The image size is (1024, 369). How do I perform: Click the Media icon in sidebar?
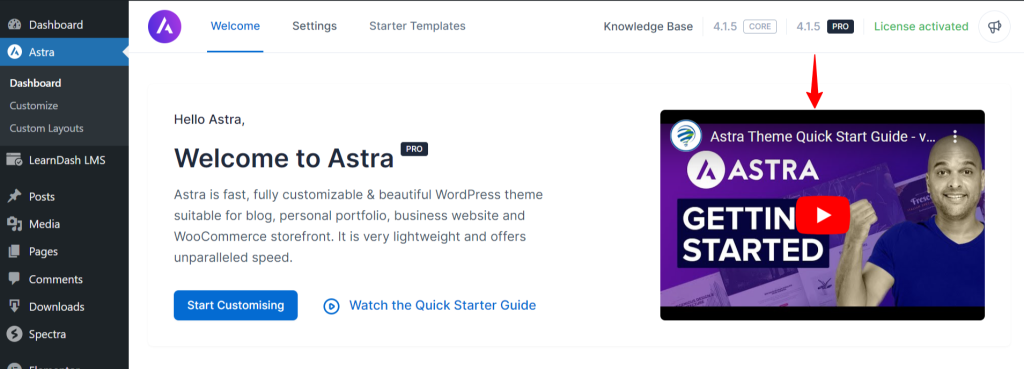[x=14, y=224]
